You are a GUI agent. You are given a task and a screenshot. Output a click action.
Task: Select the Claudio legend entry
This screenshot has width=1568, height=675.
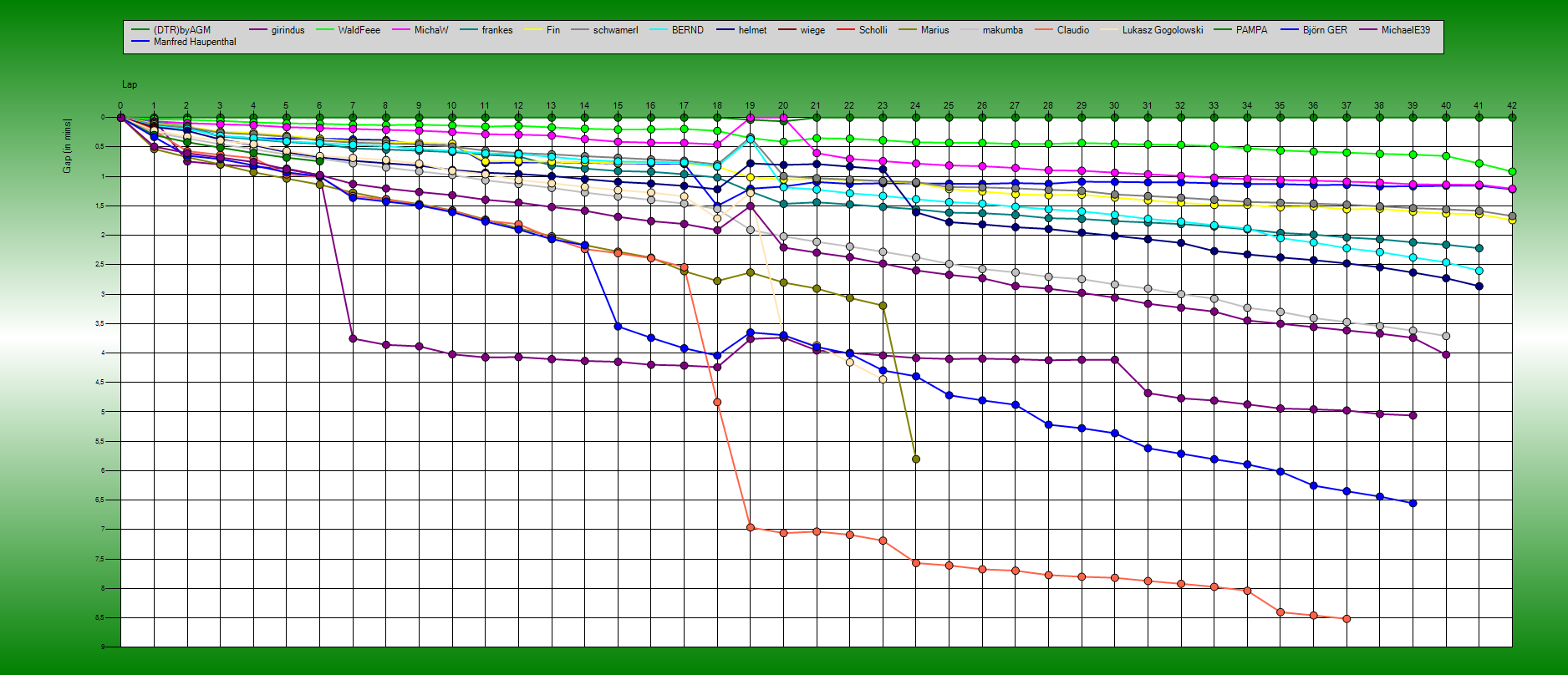click(x=1061, y=30)
